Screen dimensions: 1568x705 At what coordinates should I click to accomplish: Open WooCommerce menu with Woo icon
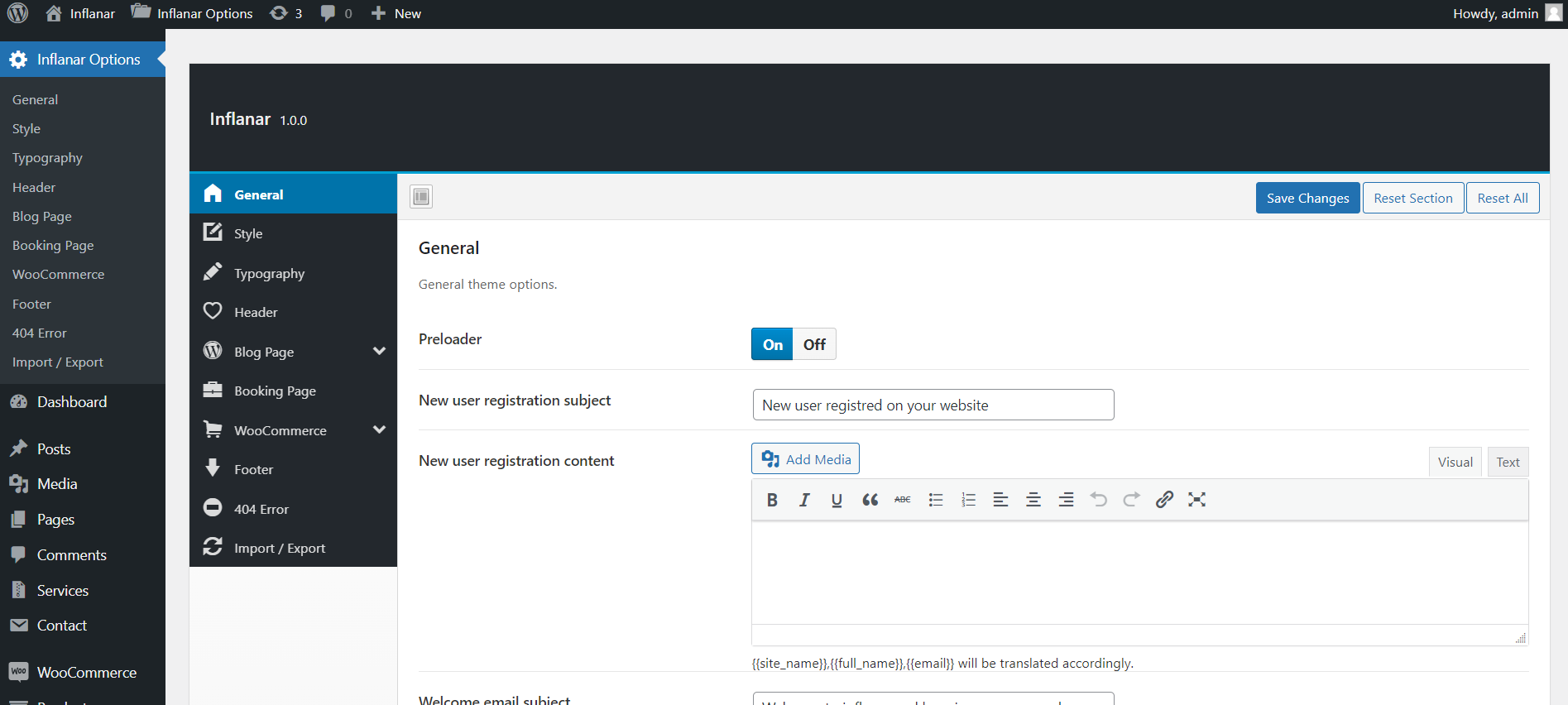[83, 672]
